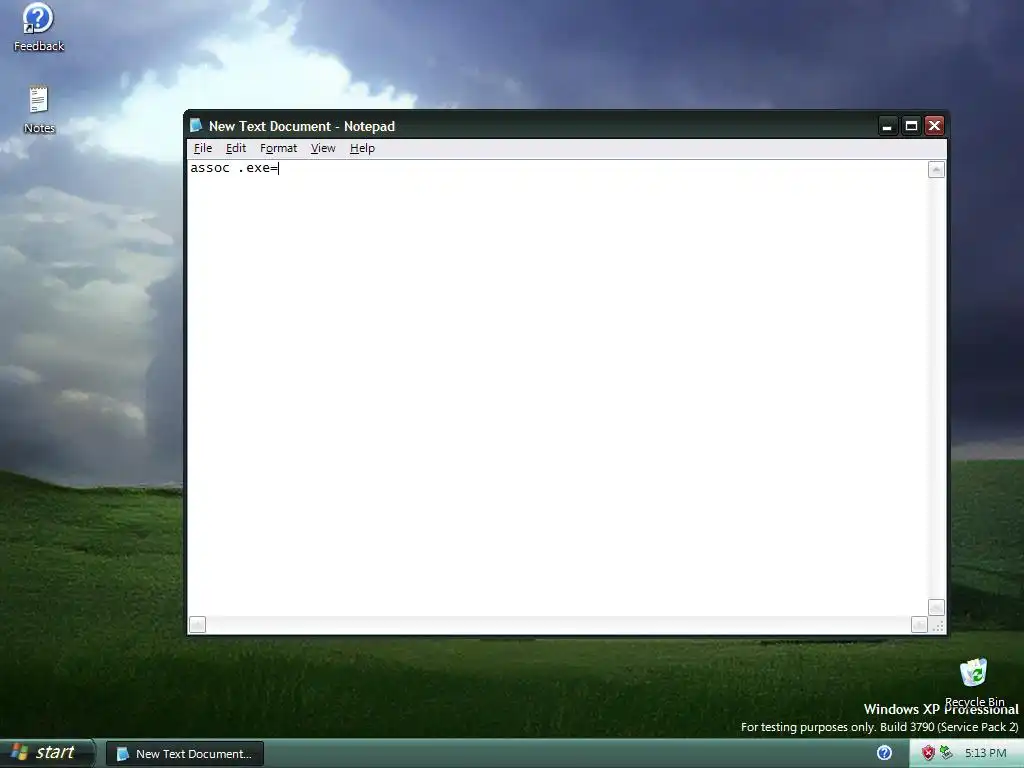Select the Recycle Bin icon
Viewport: 1024px width, 768px height.
point(974,682)
